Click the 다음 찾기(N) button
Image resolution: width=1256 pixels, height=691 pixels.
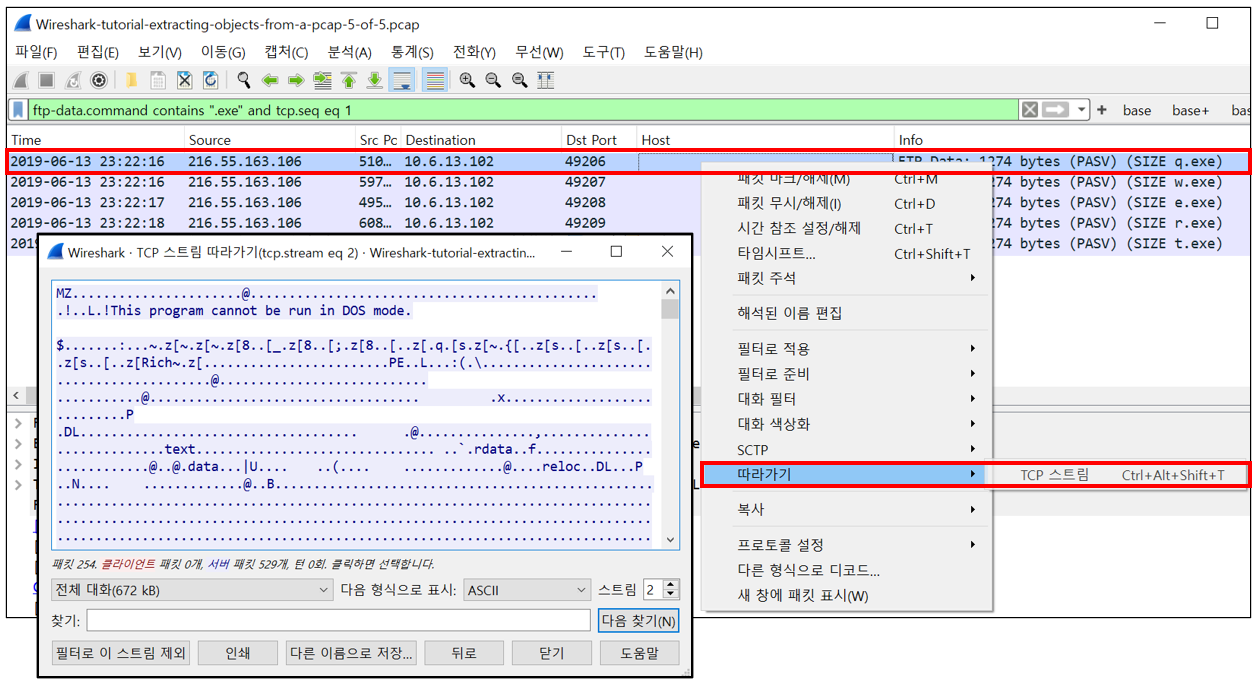click(639, 621)
